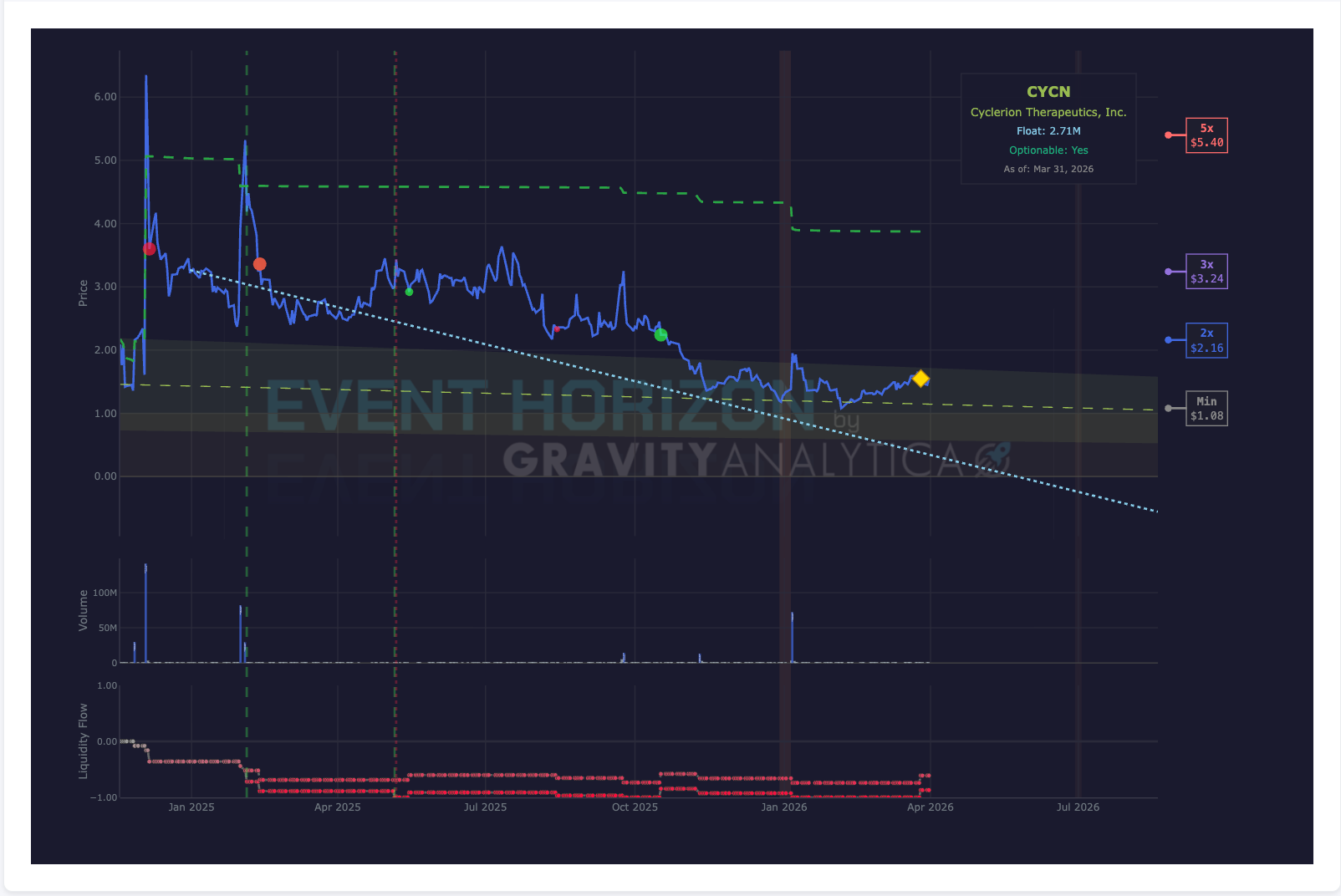Viewport: 1341px width, 896px height.
Task: Click the gray marker dot on Min label
Action: point(1168,409)
